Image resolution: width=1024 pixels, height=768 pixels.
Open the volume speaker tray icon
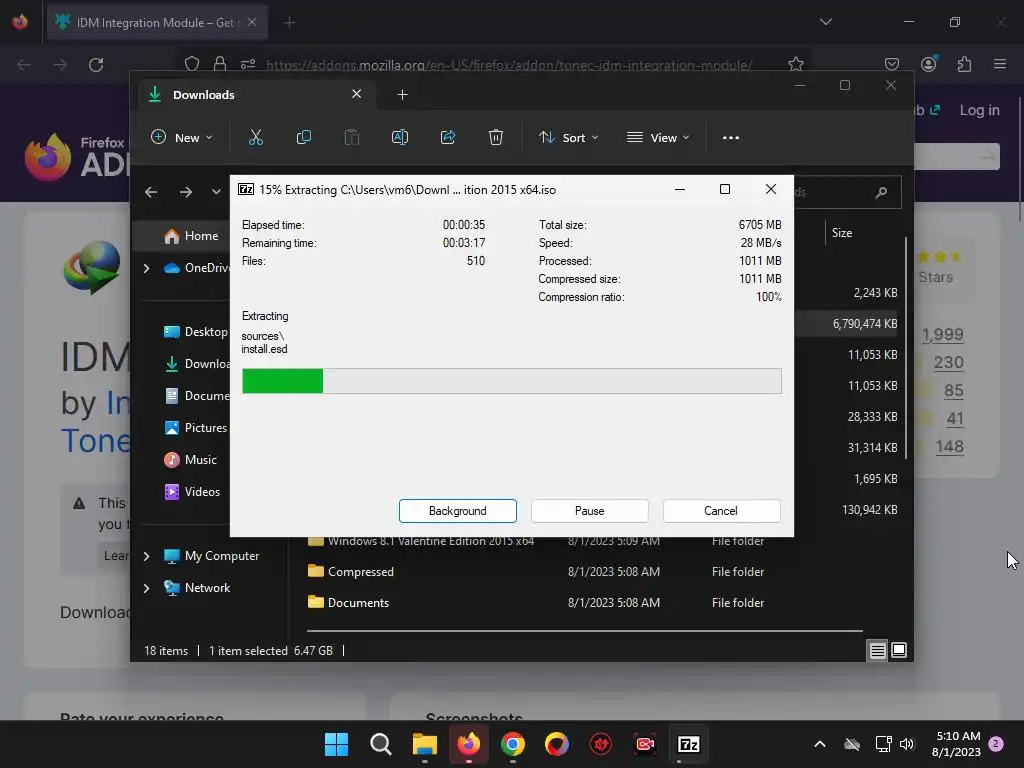(x=906, y=744)
